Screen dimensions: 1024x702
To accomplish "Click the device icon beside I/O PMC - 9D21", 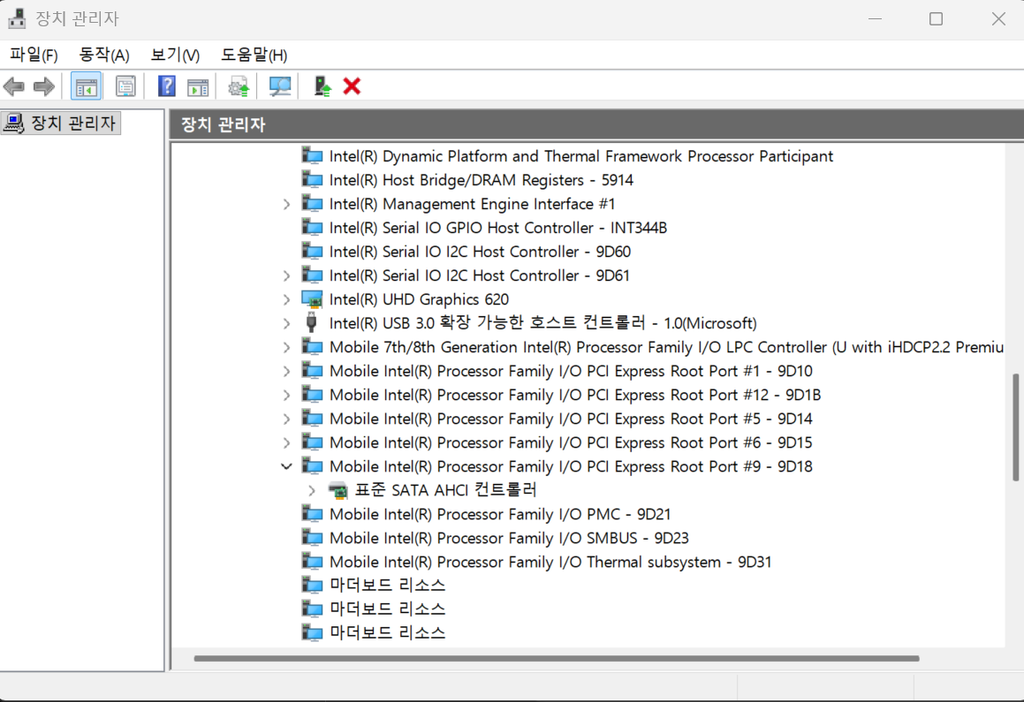I will [x=312, y=514].
